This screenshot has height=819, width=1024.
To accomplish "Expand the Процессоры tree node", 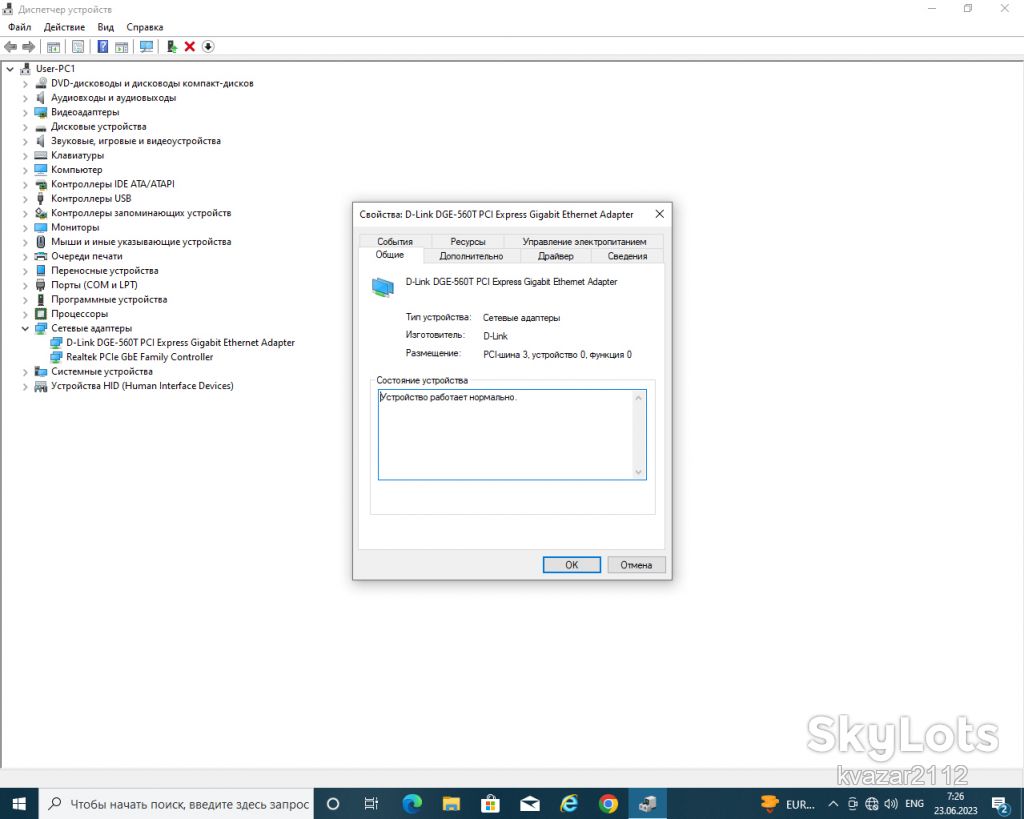I will pyautogui.click(x=25, y=314).
